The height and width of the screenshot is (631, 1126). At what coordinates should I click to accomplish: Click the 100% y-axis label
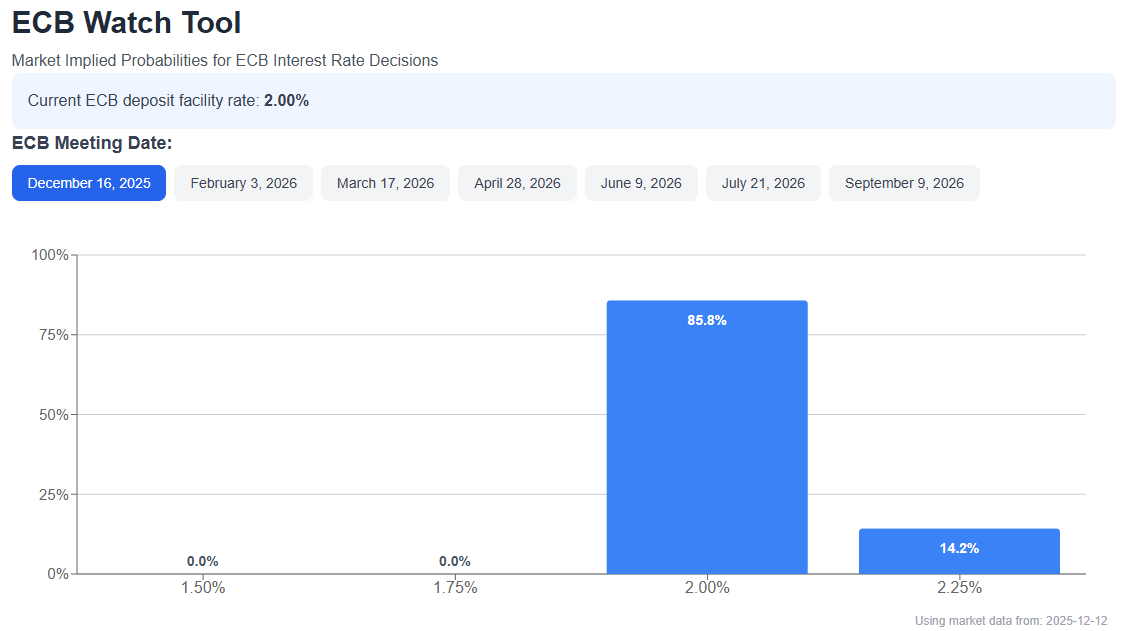pyautogui.click(x=50, y=255)
